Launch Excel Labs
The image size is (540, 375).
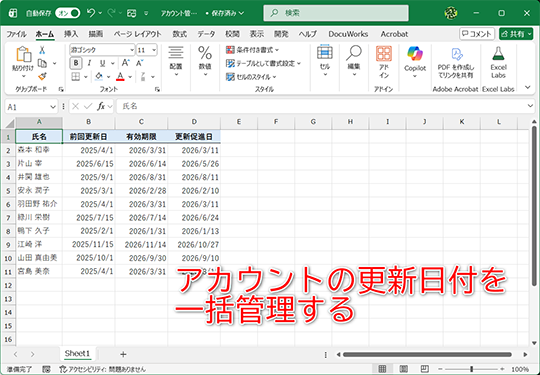point(498,63)
